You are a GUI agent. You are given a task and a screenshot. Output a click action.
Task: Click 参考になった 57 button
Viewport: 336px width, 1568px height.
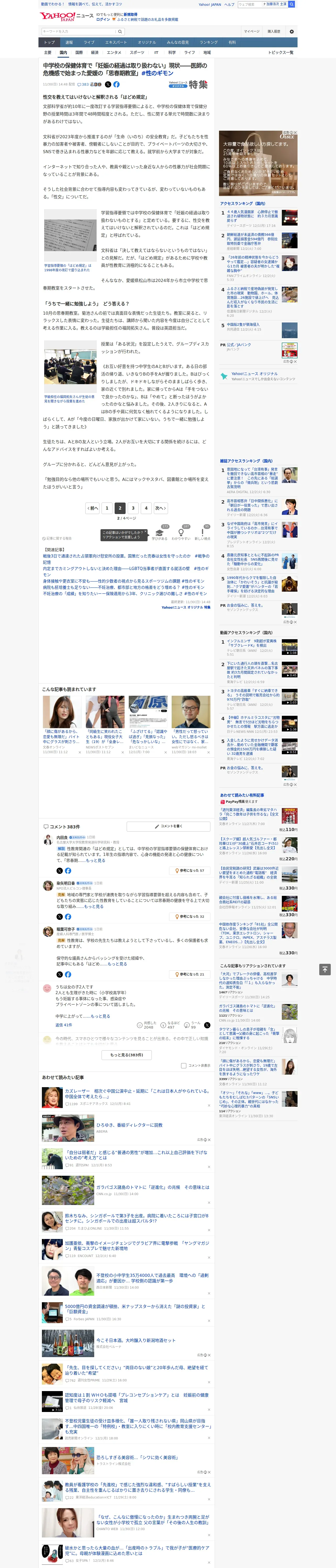[190, 871]
